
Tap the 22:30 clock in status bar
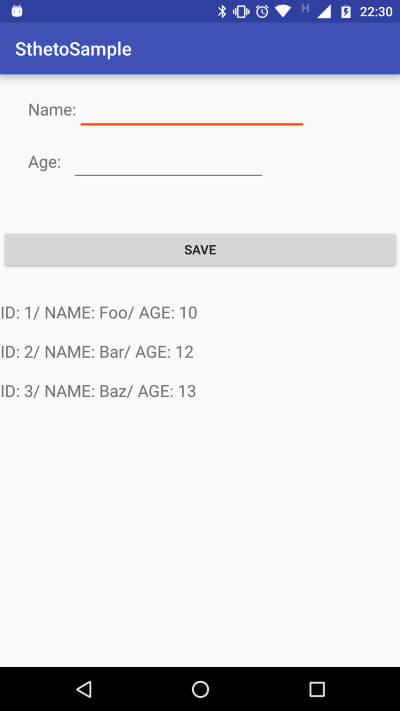376,12
